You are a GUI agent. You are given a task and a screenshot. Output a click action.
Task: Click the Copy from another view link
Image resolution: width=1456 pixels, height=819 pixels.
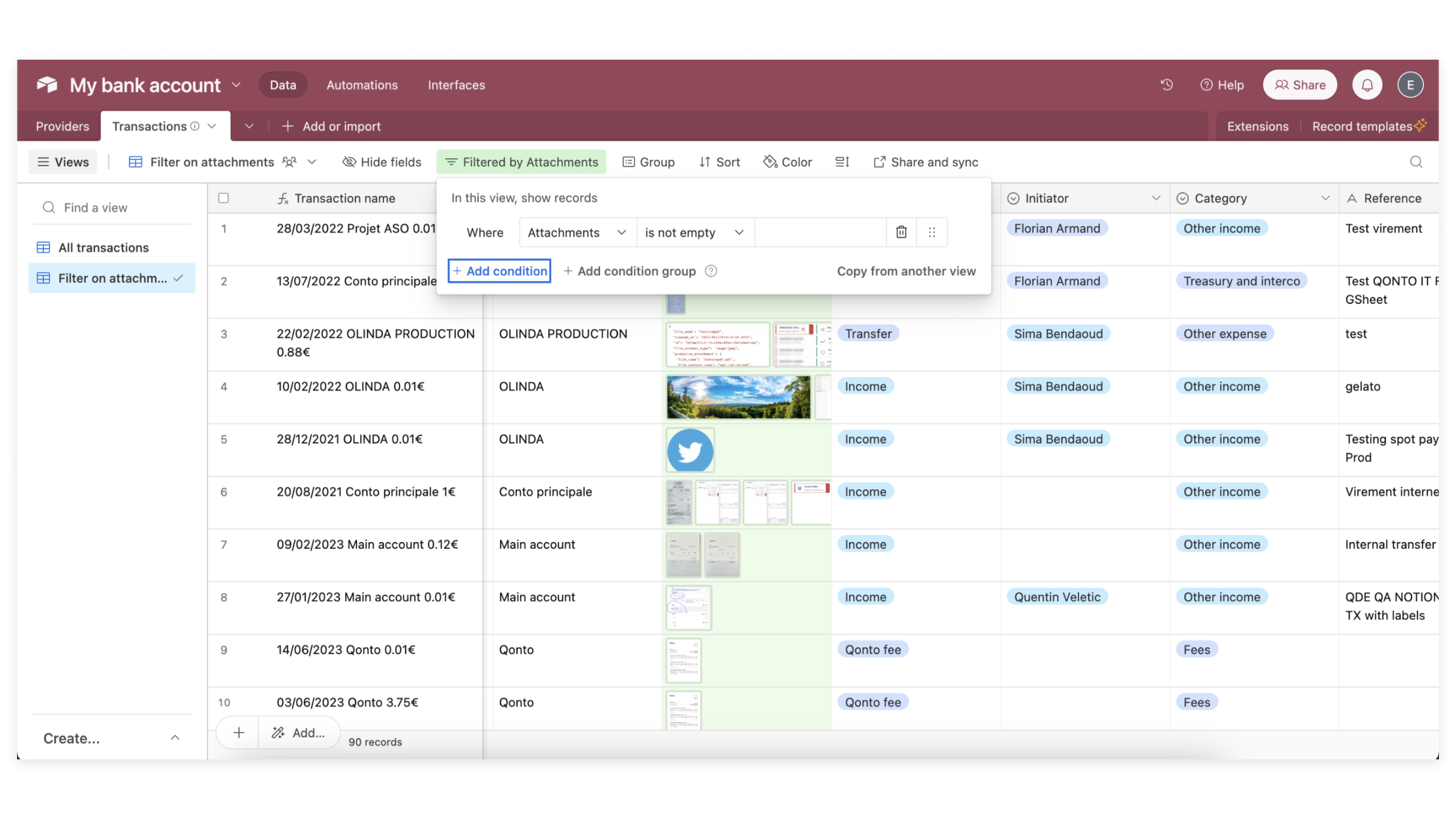point(906,271)
